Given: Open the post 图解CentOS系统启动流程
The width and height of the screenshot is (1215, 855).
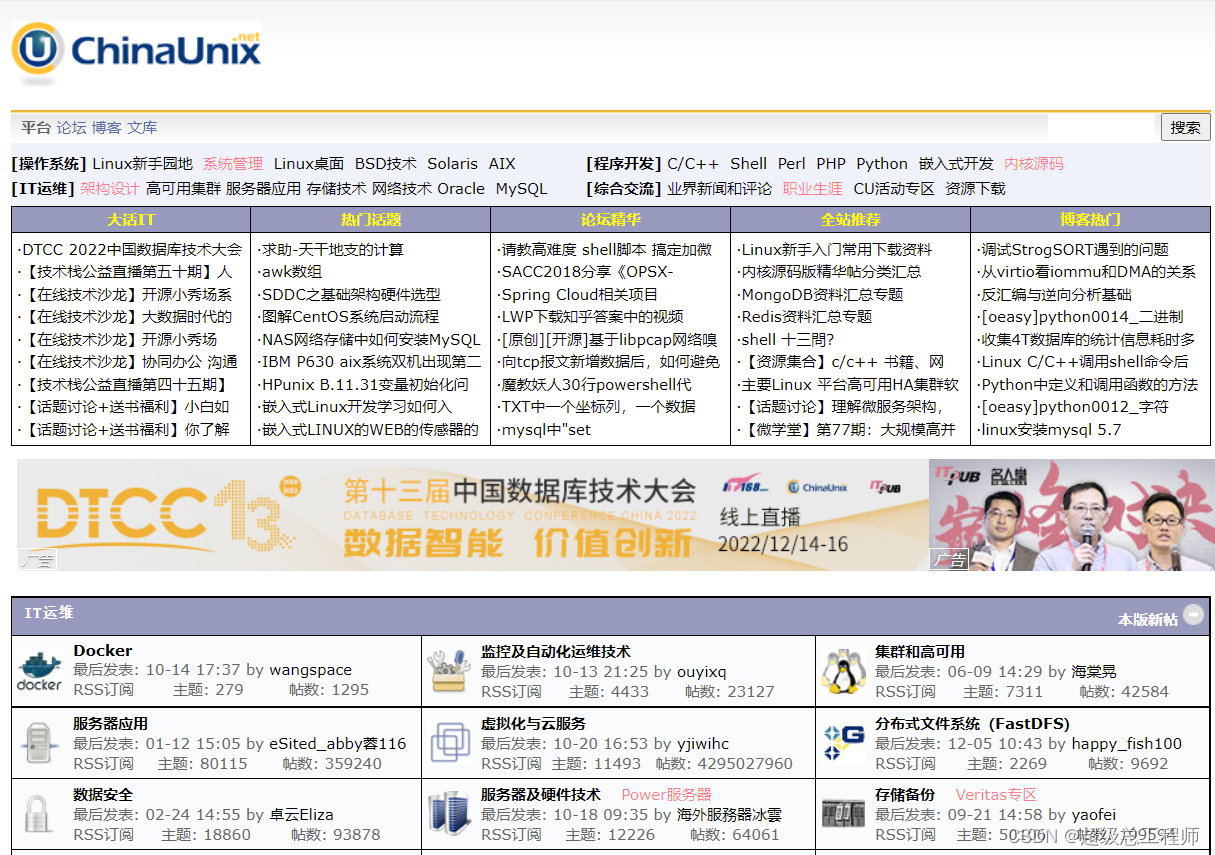Looking at the screenshot, I should pos(350,317).
